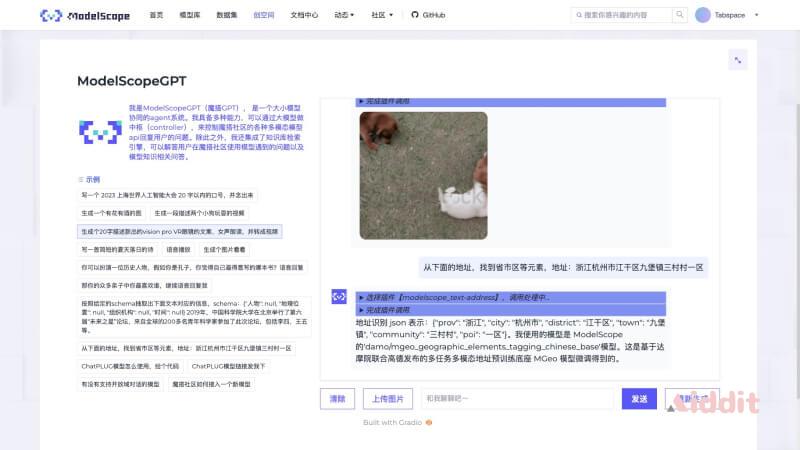Focus the site search input field
This screenshot has width=800, height=450.
621,15
